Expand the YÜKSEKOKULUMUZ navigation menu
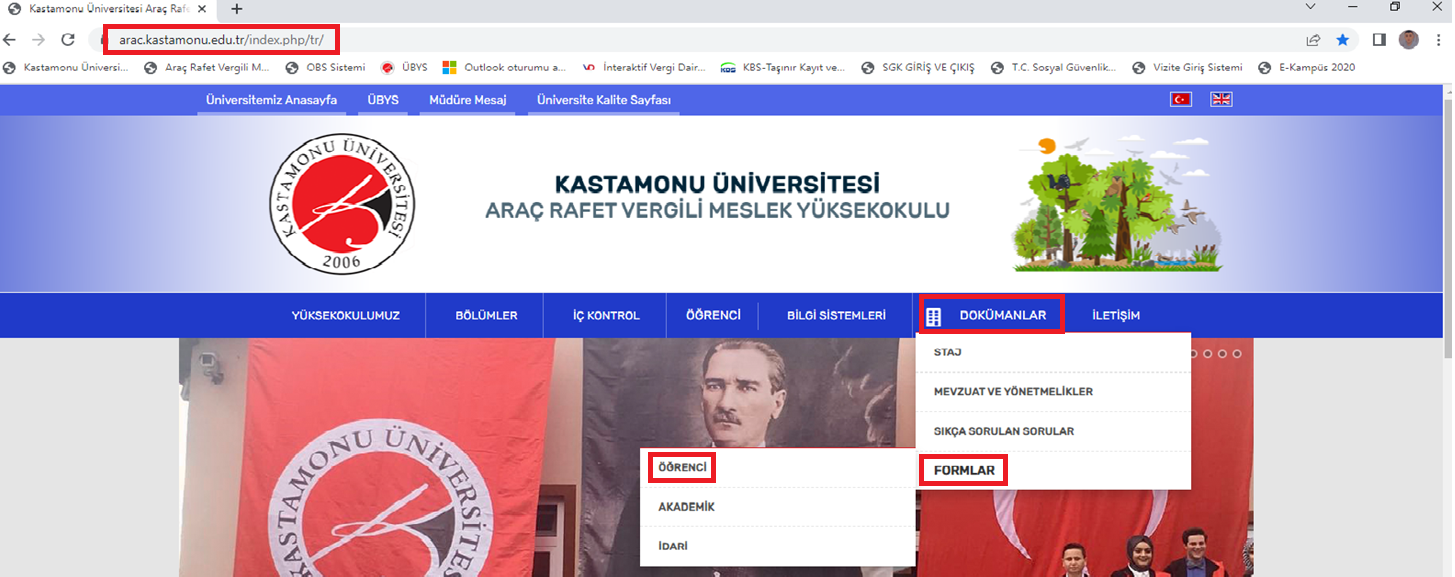Viewport: 1455px width, 577px height. point(345,316)
